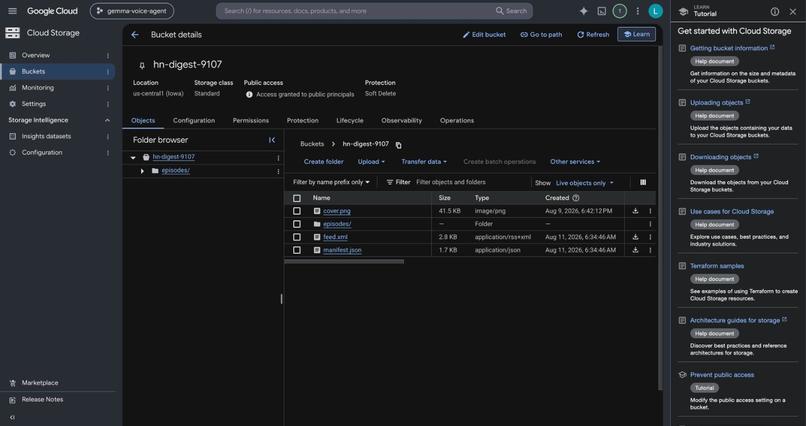Switch to the Protection tab

tap(302, 120)
